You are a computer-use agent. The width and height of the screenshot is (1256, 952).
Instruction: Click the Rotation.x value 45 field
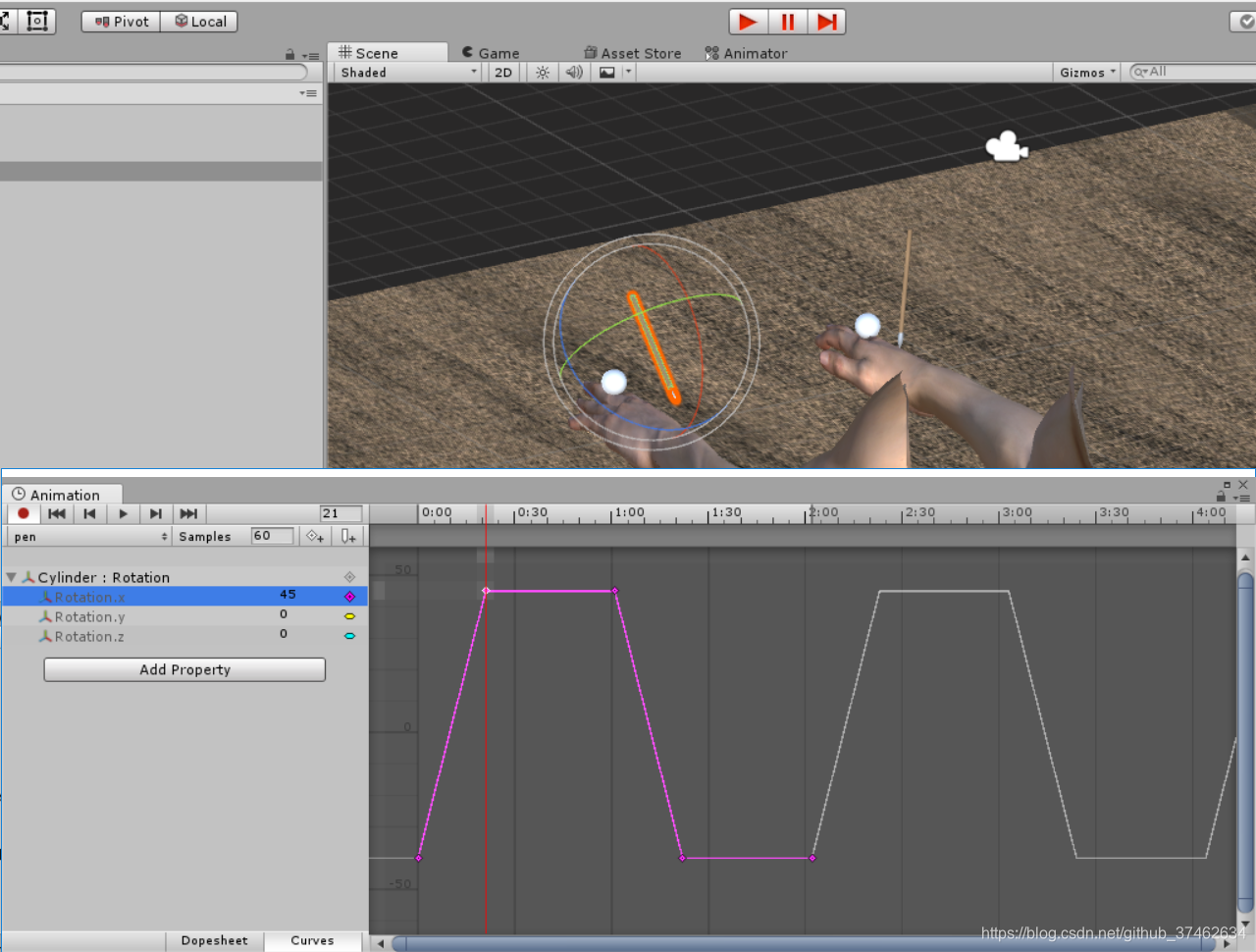click(288, 595)
